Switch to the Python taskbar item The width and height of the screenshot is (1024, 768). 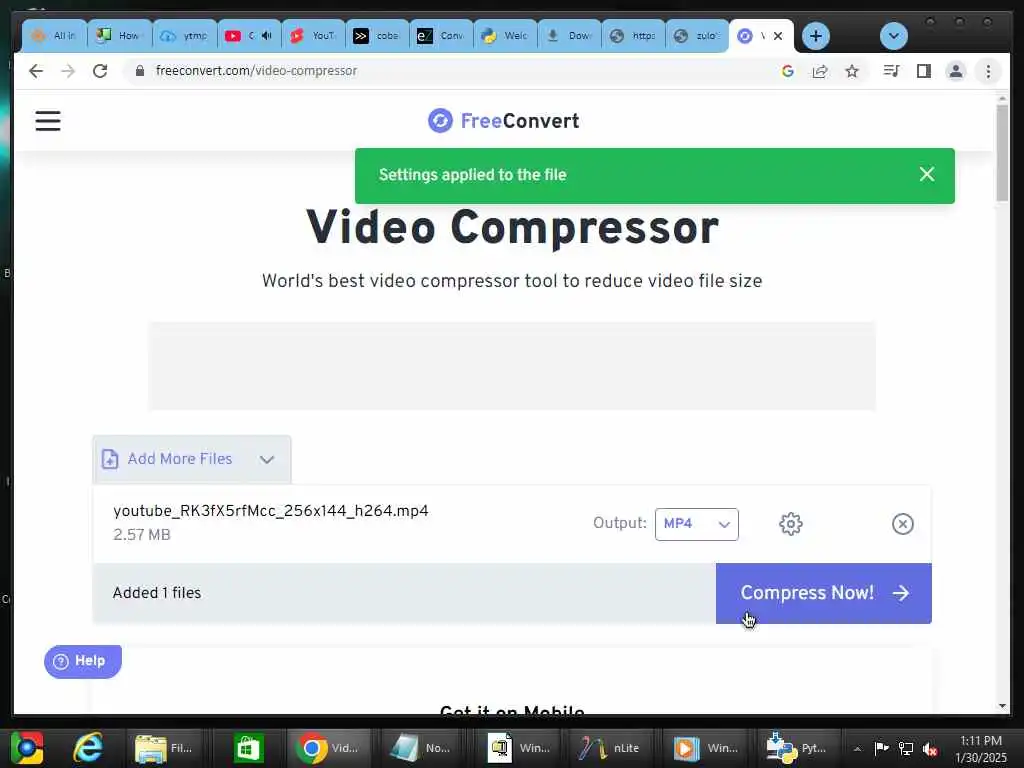[797, 748]
